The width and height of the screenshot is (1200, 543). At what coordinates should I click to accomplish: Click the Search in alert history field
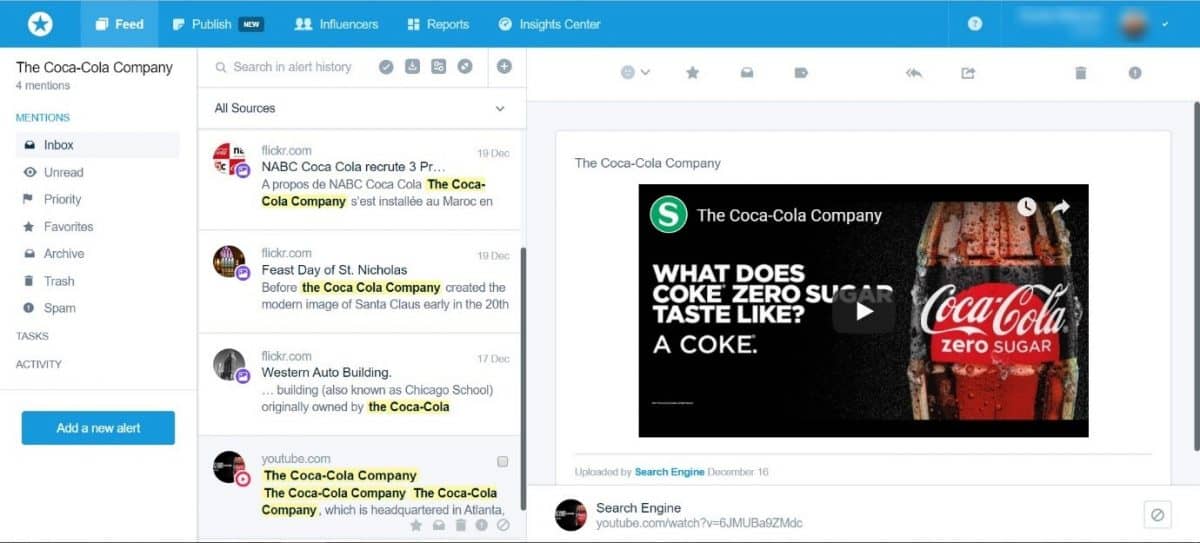point(292,67)
